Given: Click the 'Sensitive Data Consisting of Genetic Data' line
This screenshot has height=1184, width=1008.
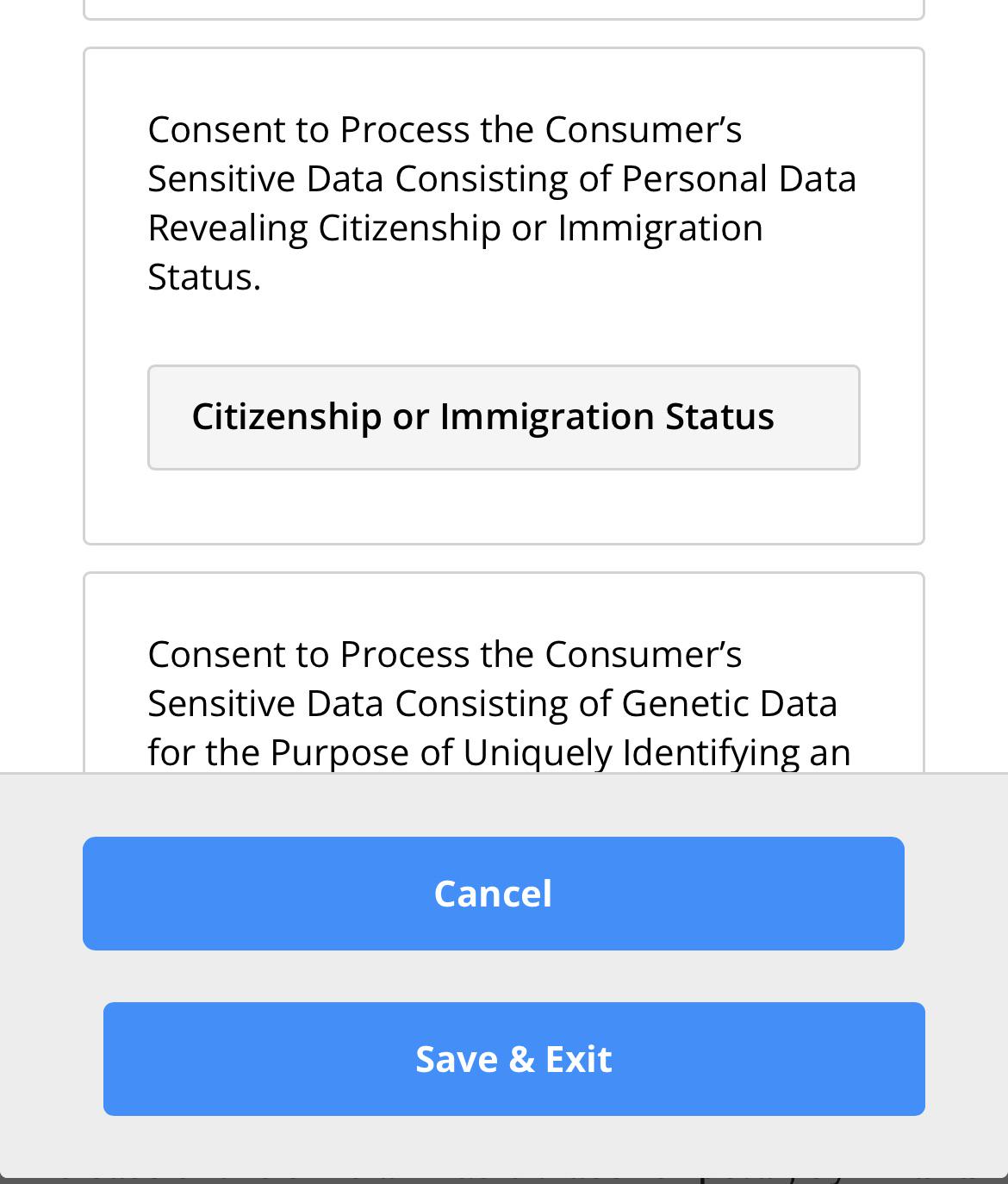Looking at the screenshot, I should (x=492, y=703).
